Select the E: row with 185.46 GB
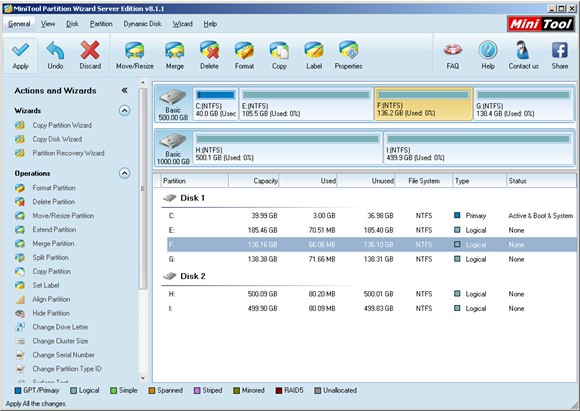Screen dimensions: 580x411 [371, 230]
